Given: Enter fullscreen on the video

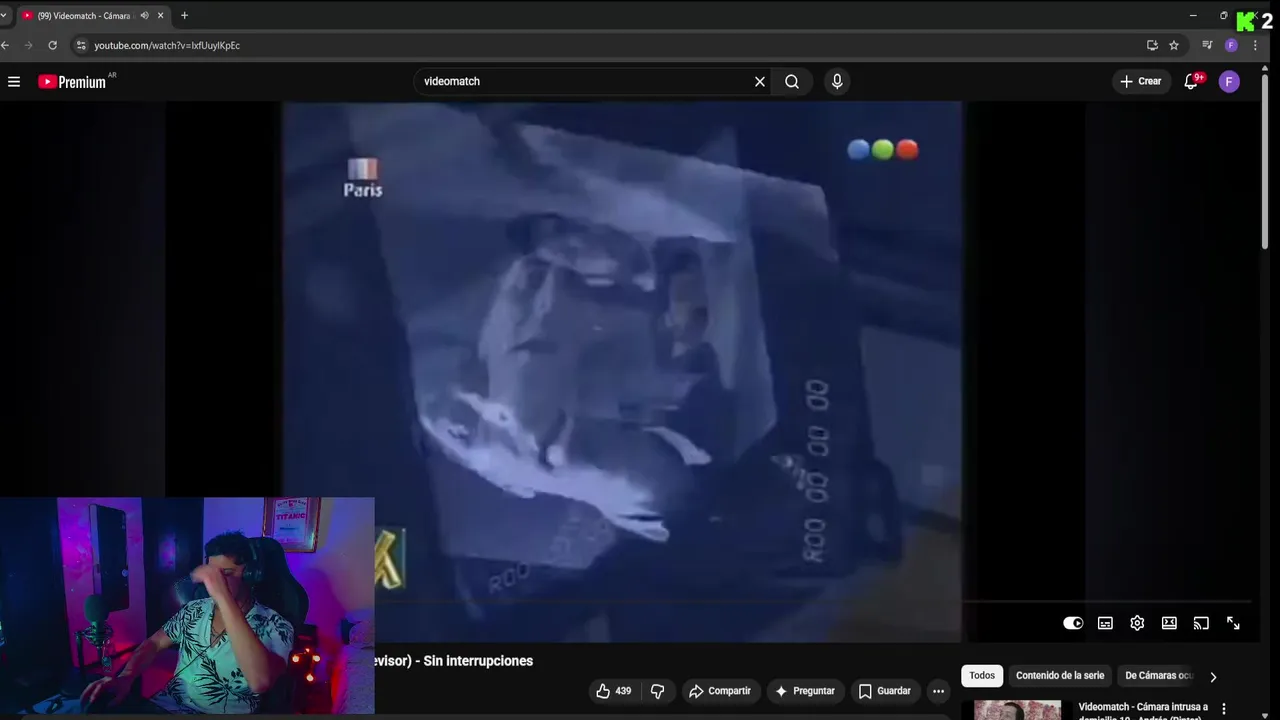Looking at the screenshot, I should point(1233,623).
